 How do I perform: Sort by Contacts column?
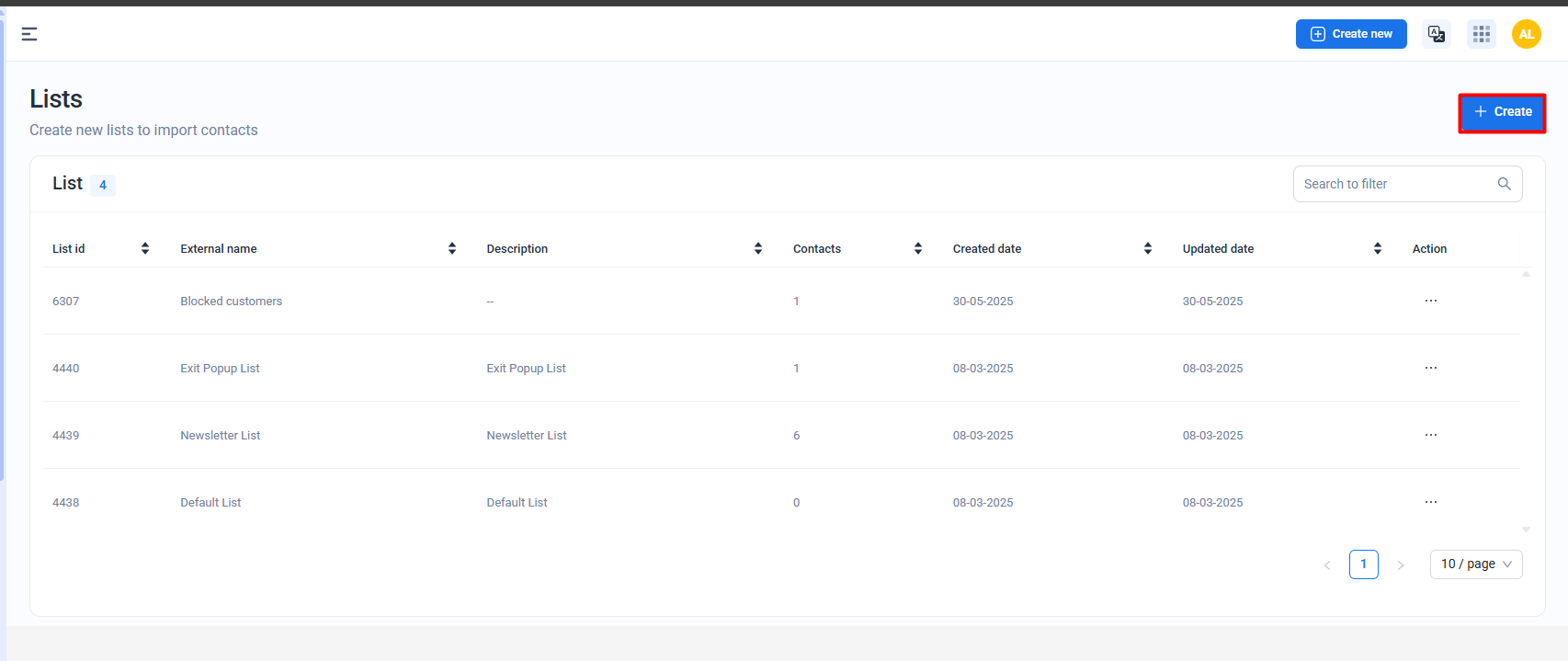point(917,248)
